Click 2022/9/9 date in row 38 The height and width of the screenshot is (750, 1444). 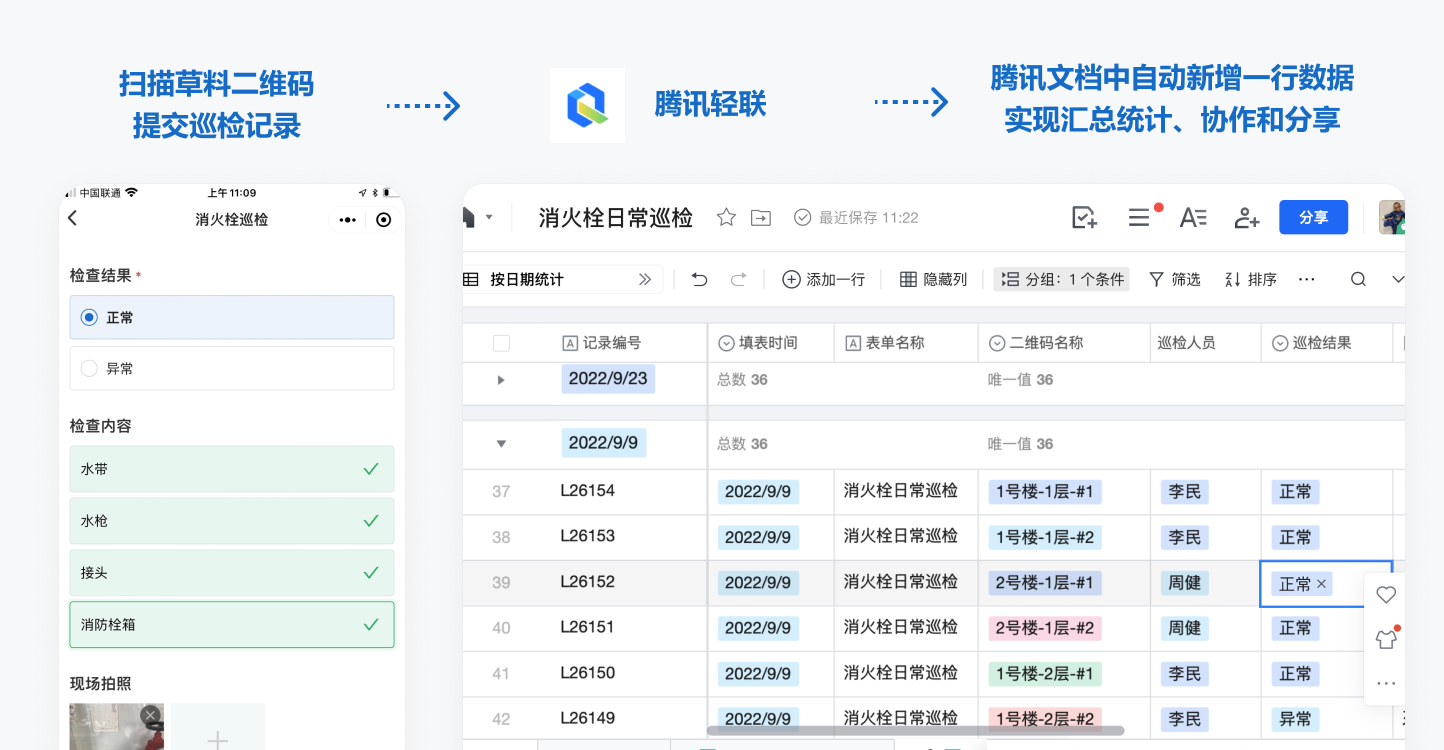[x=758, y=537]
